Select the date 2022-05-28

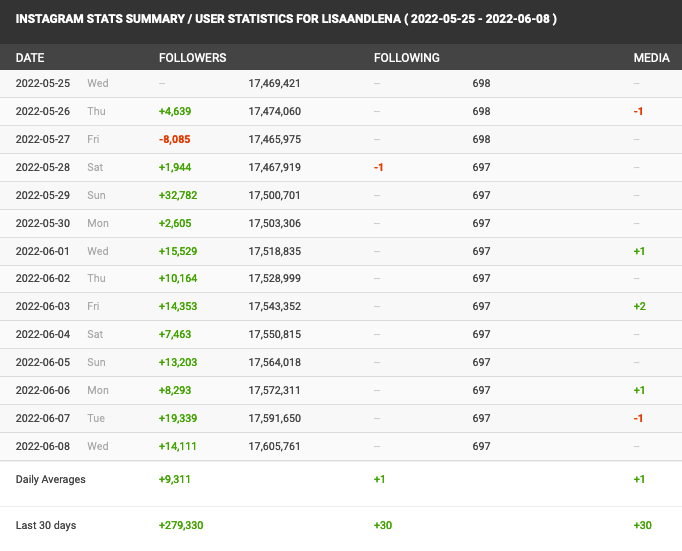[43, 167]
